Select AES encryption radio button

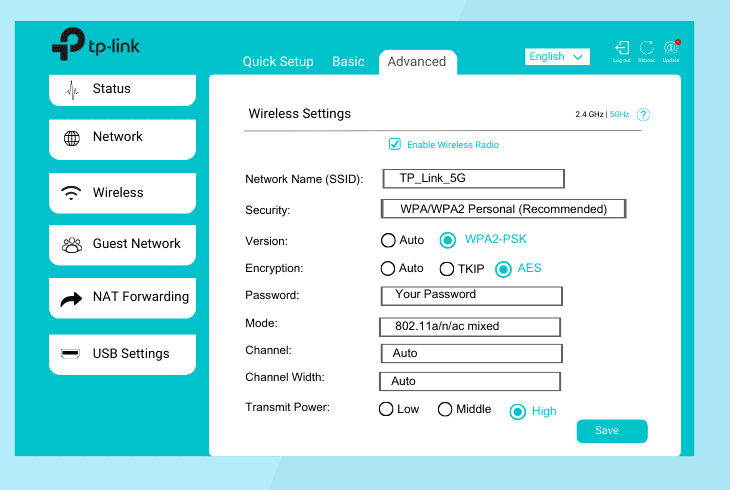tap(503, 269)
